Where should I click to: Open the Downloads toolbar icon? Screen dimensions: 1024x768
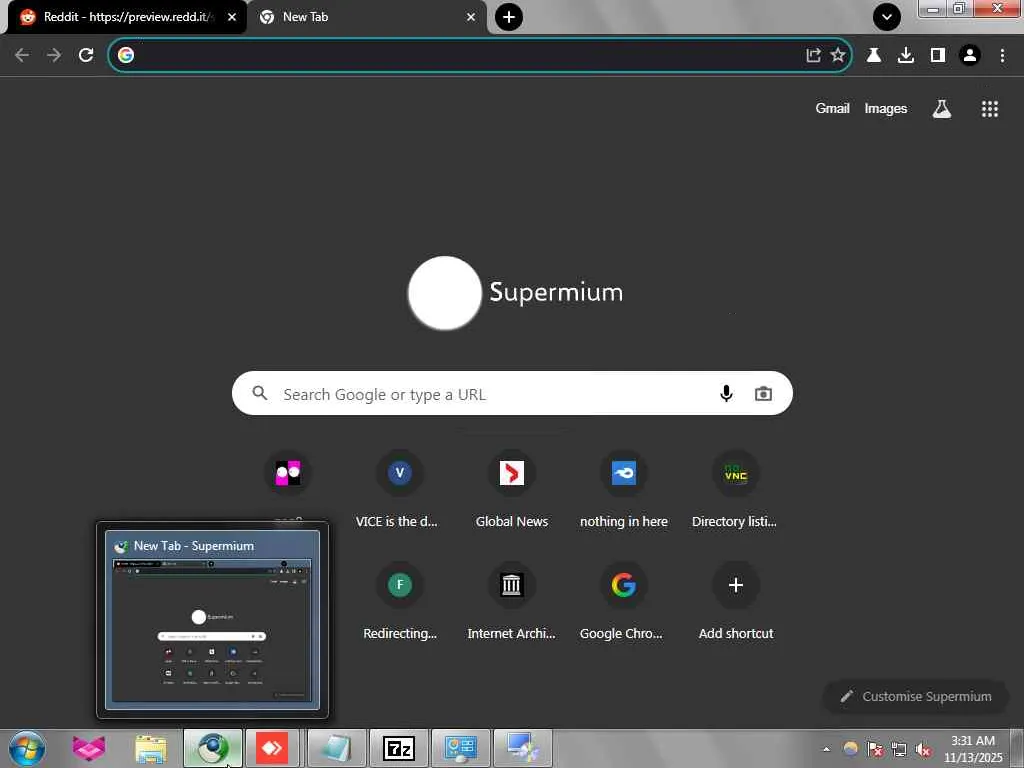click(x=906, y=56)
